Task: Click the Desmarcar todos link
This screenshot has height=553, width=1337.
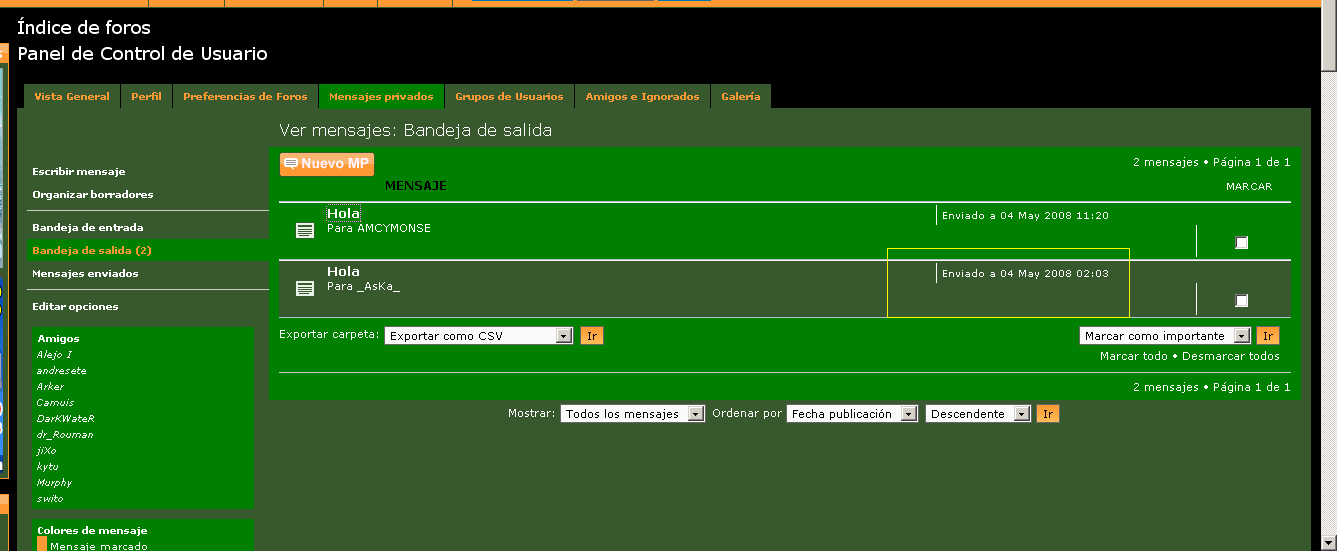Action: [x=1230, y=357]
